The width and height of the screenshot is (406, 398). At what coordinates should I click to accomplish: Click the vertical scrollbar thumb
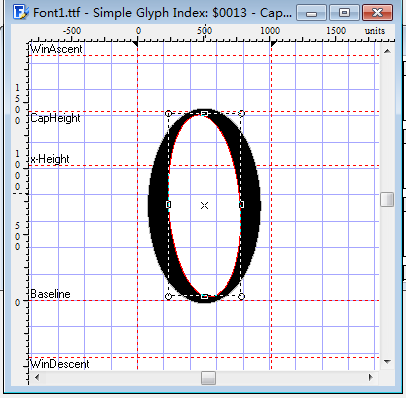(x=387, y=200)
